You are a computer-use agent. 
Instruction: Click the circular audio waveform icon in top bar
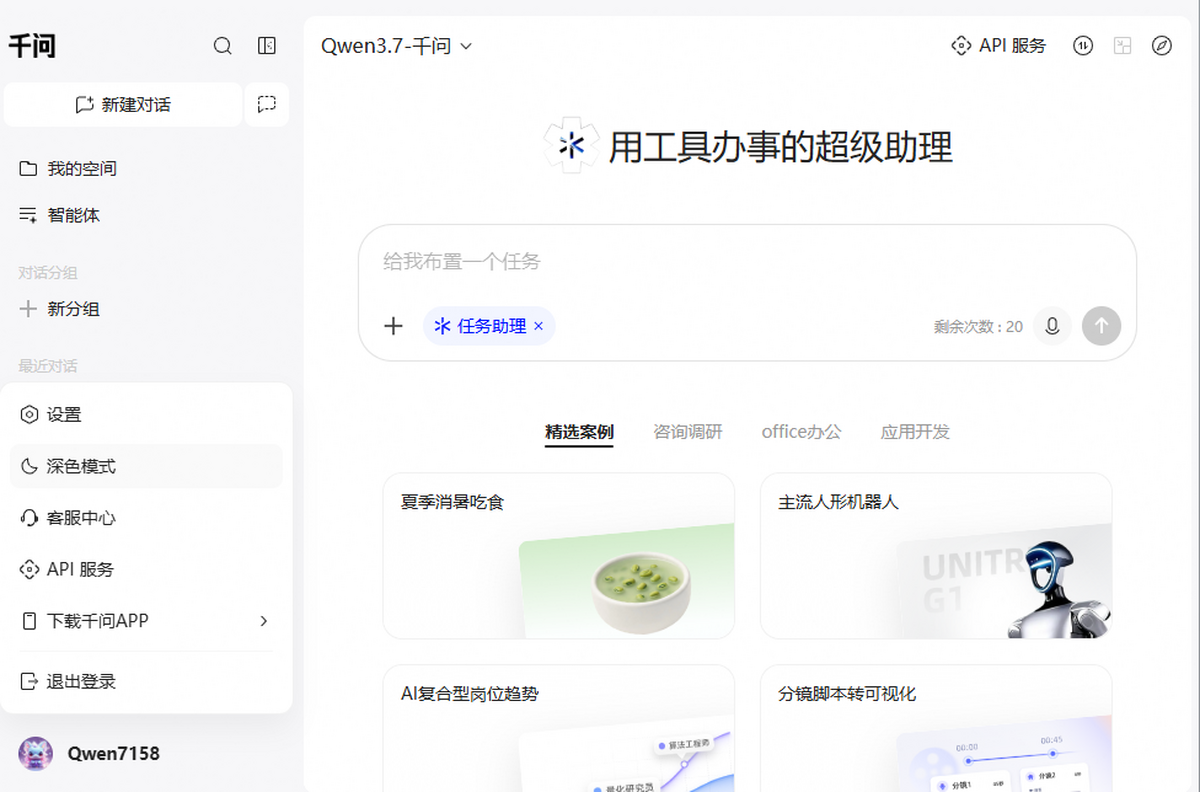coord(1083,45)
